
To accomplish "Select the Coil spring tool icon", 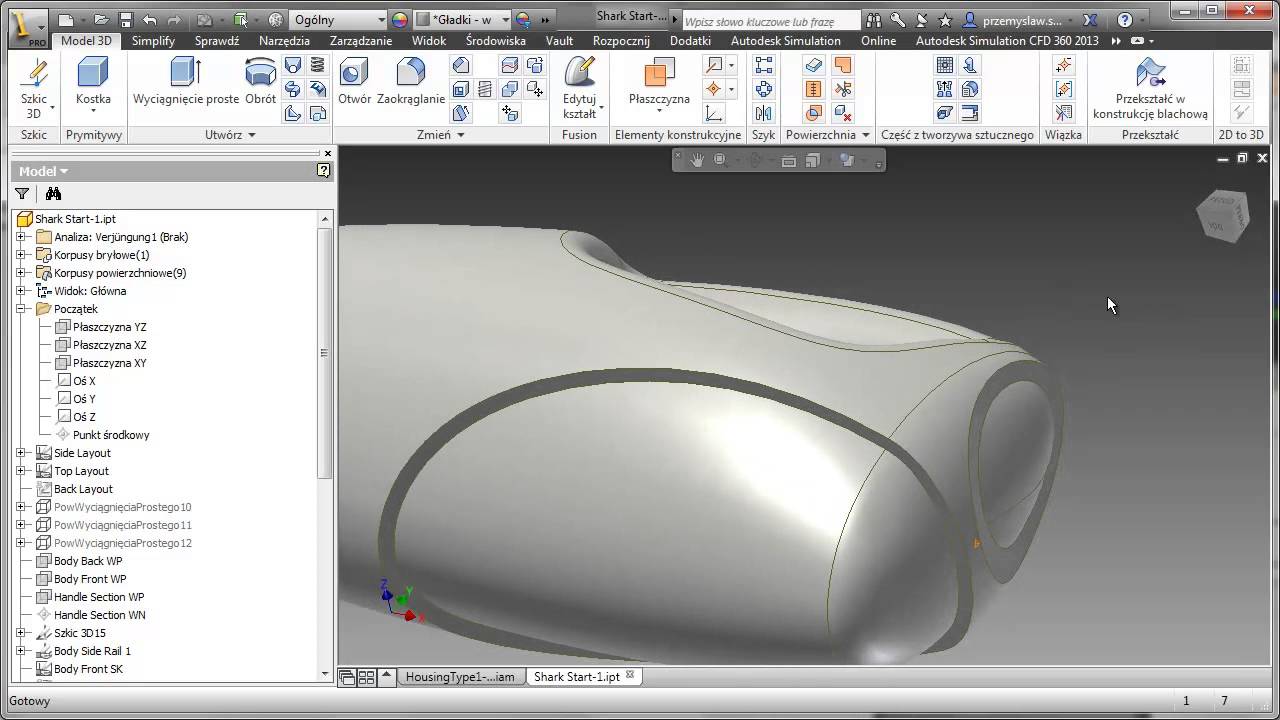I will coord(317,65).
